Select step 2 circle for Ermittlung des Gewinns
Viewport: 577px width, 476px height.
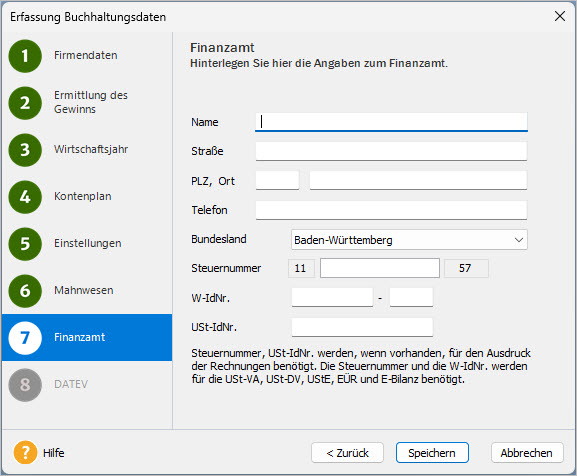coord(25,103)
